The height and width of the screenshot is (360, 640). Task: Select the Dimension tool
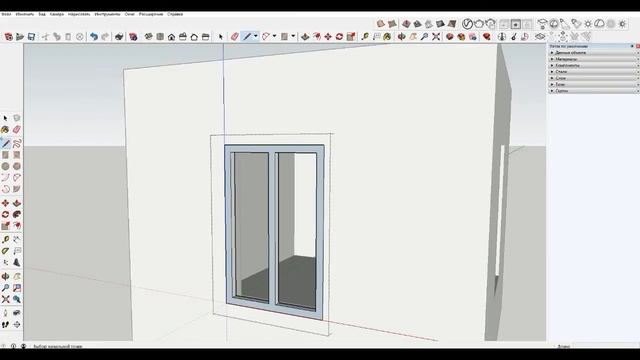(x=17, y=240)
